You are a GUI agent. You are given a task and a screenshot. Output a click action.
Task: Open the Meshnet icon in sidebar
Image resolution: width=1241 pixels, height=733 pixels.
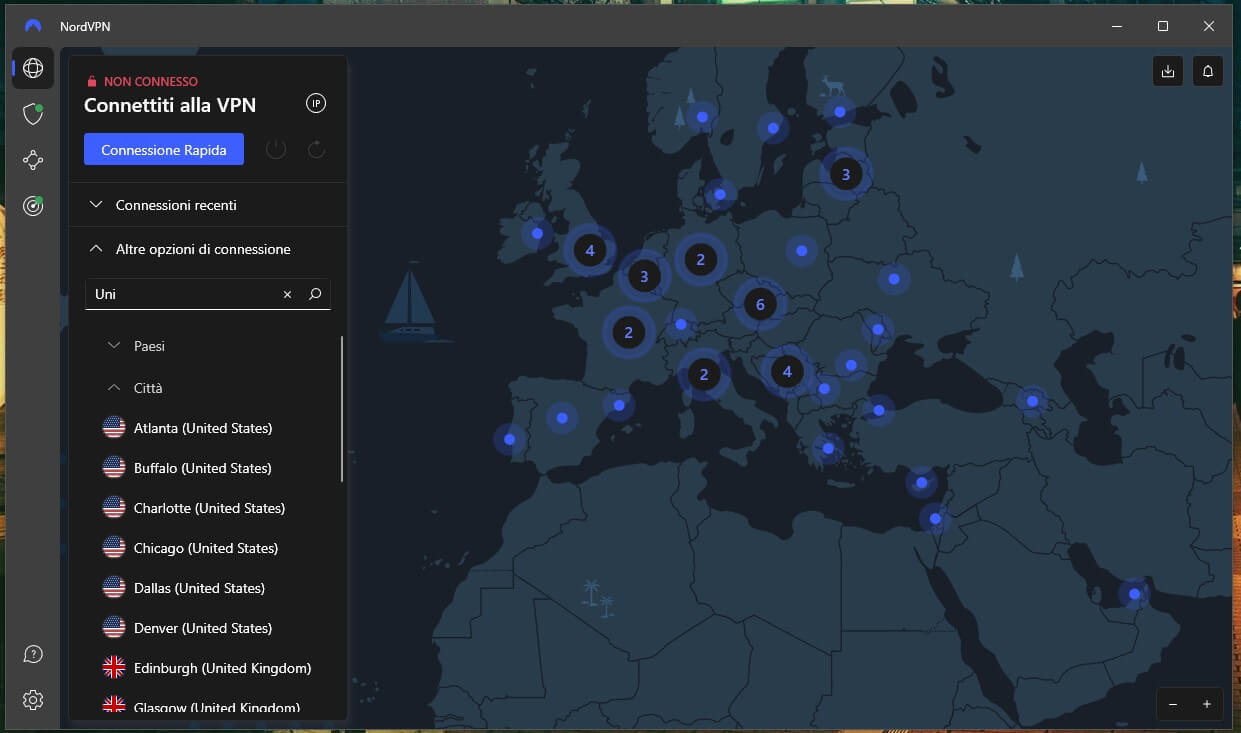[x=33, y=160]
